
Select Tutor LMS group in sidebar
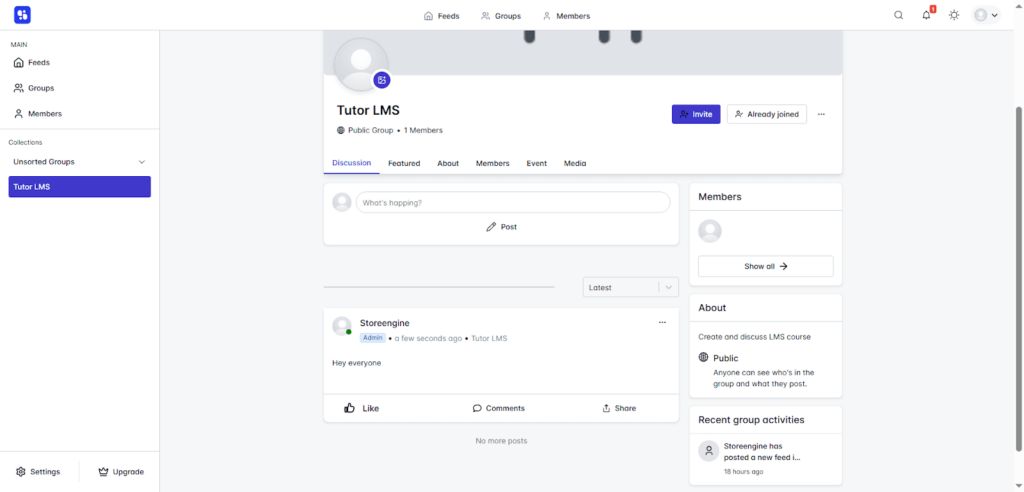pyautogui.click(x=80, y=187)
